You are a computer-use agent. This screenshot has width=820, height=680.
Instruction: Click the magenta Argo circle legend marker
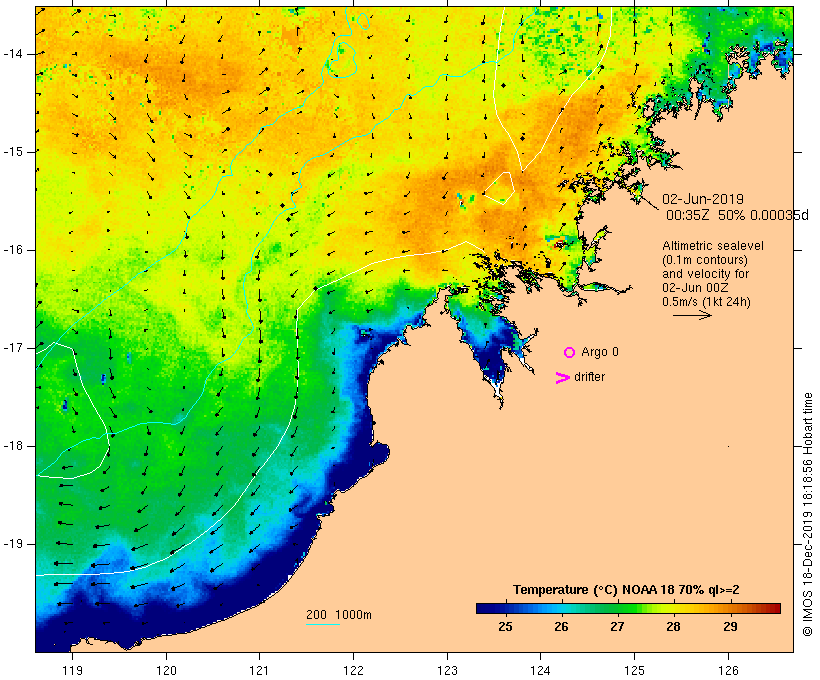(x=570, y=353)
